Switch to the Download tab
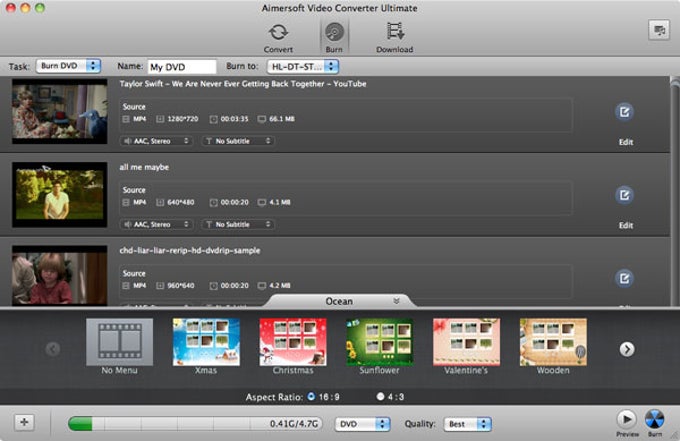 tap(394, 38)
